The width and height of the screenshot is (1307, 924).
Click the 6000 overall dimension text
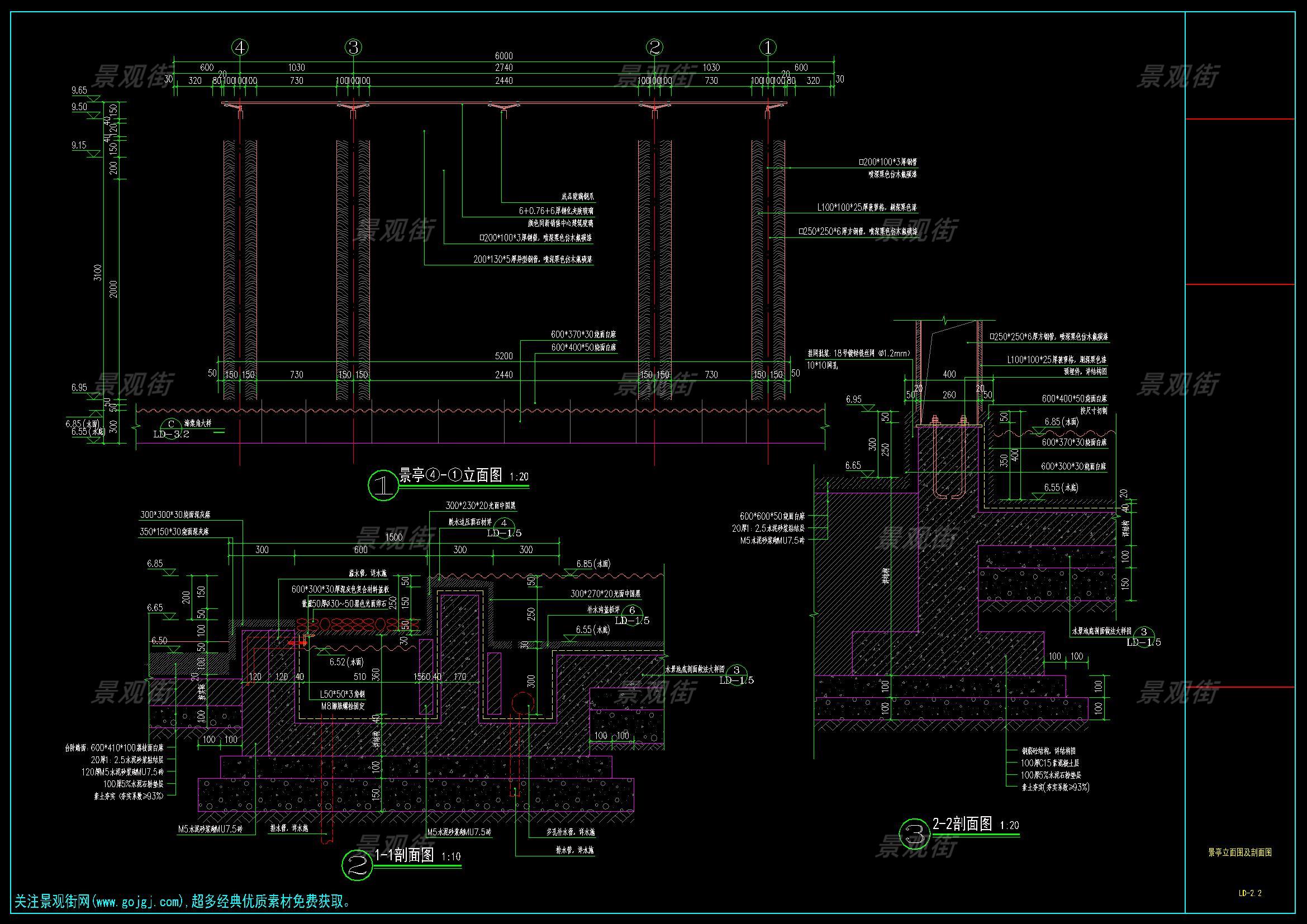coord(503,56)
